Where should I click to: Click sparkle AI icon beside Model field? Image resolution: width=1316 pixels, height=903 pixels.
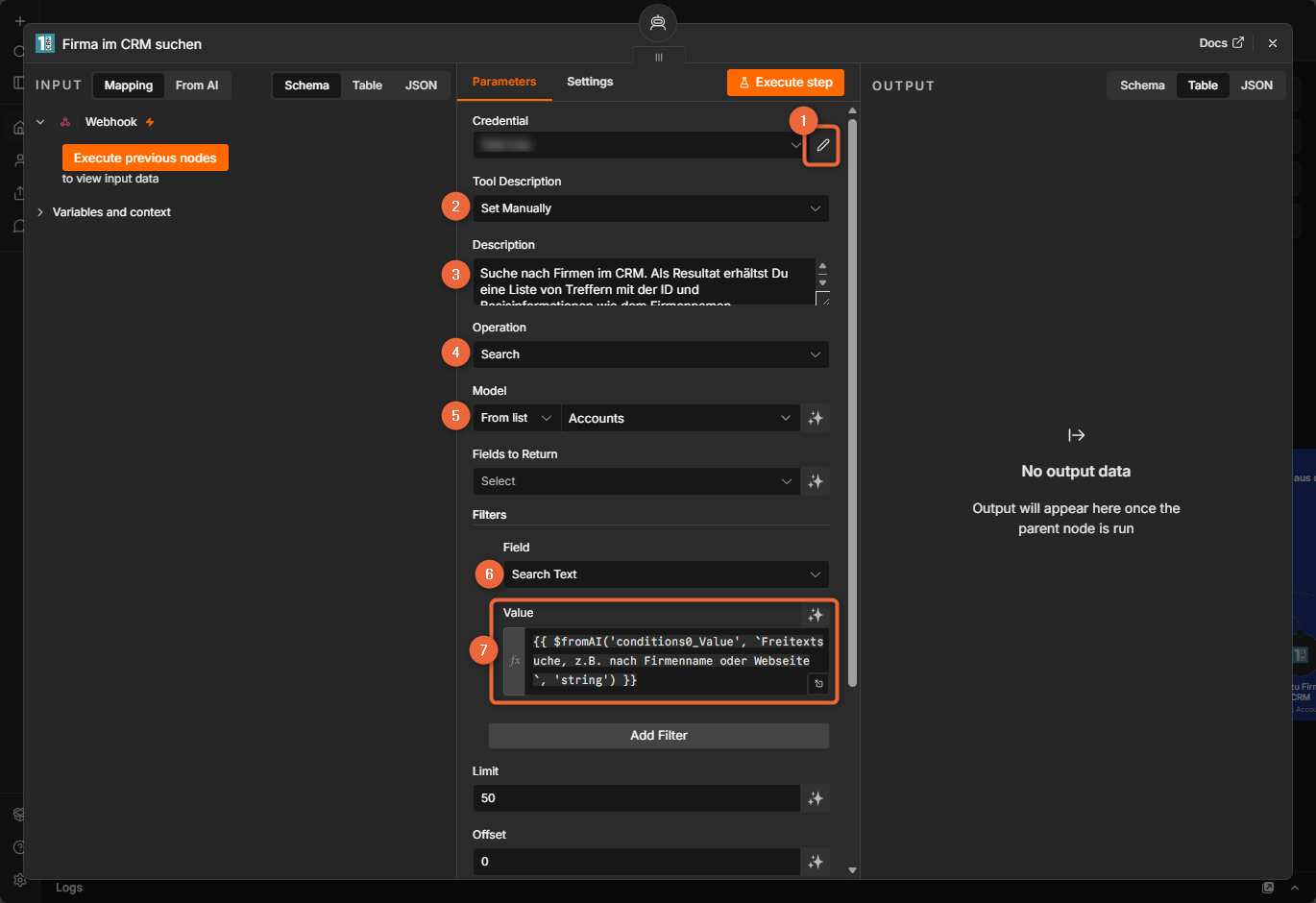(x=816, y=418)
